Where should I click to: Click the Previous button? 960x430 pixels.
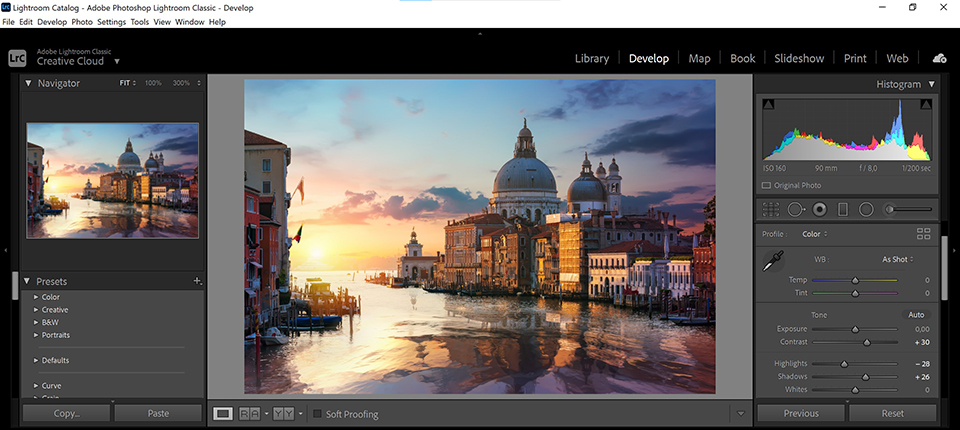(801, 413)
